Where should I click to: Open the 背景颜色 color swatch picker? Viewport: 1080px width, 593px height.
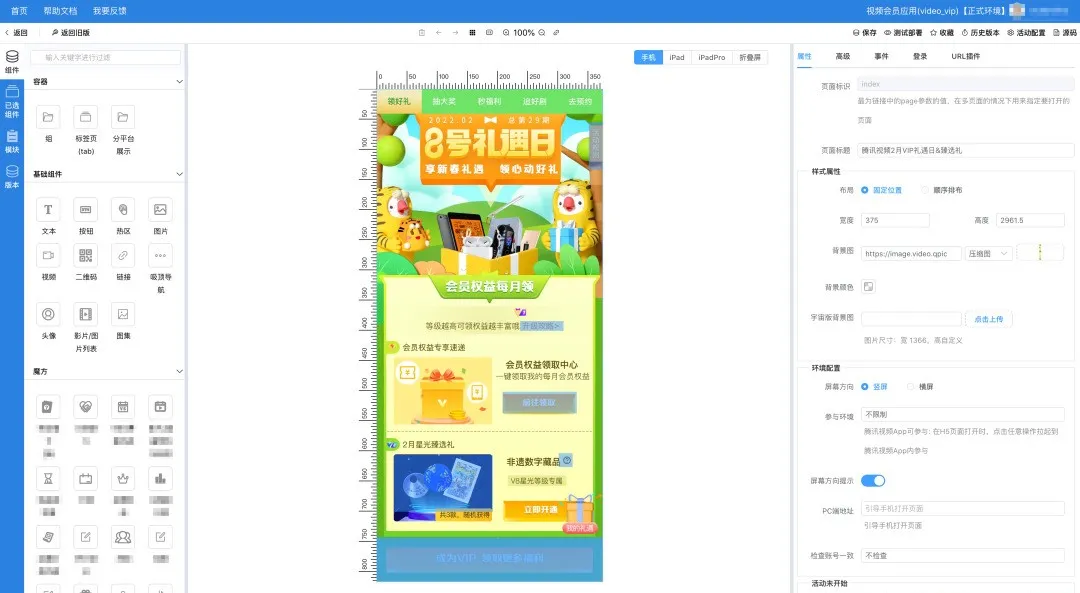point(868,287)
